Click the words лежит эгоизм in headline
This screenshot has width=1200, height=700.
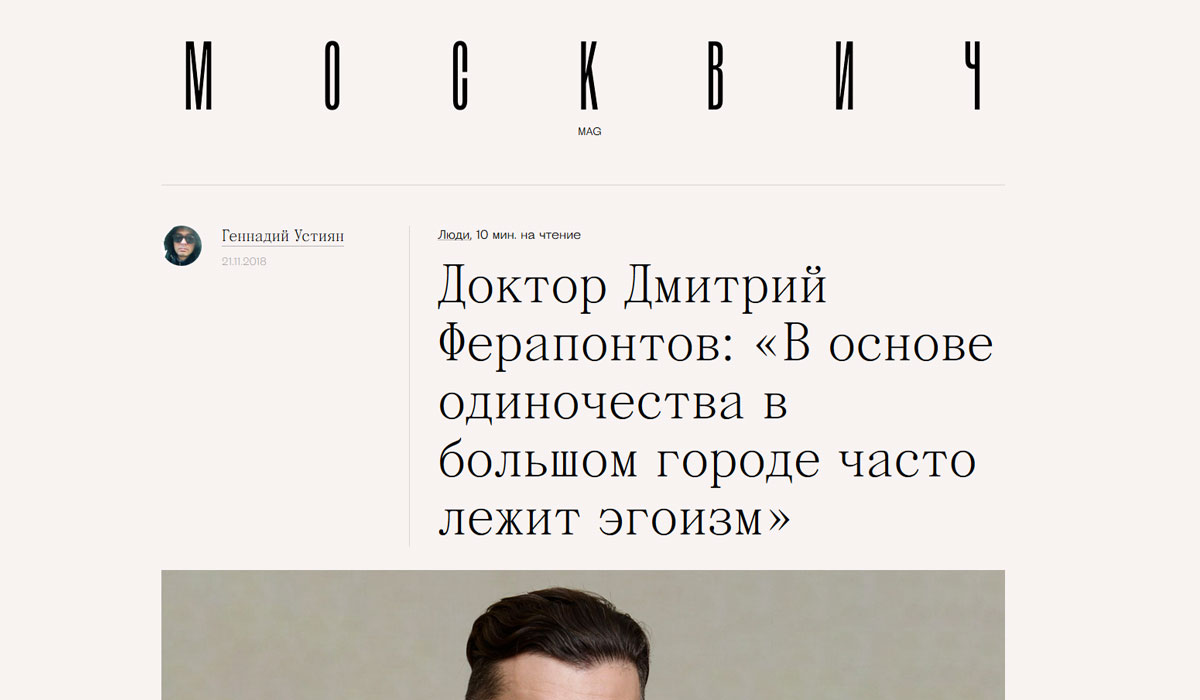point(614,520)
